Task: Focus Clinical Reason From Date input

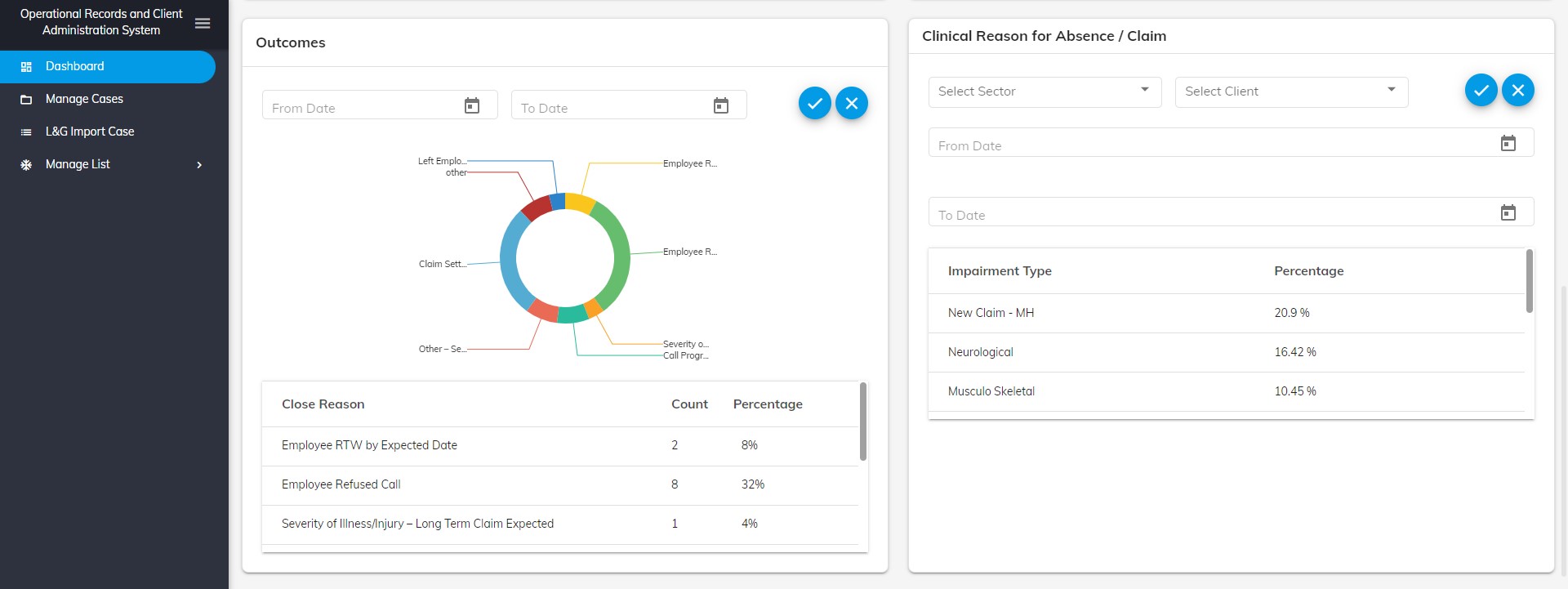Action: tap(1232, 142)
